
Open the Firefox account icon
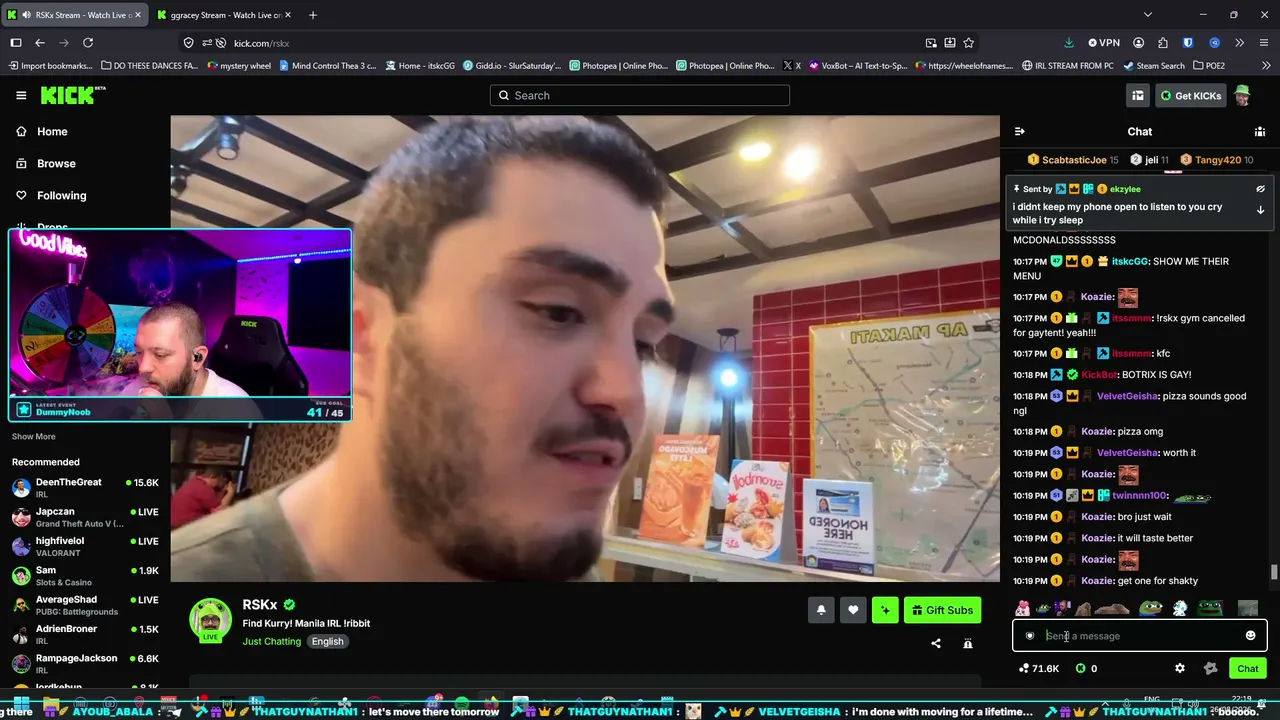tap(1139, 43)
